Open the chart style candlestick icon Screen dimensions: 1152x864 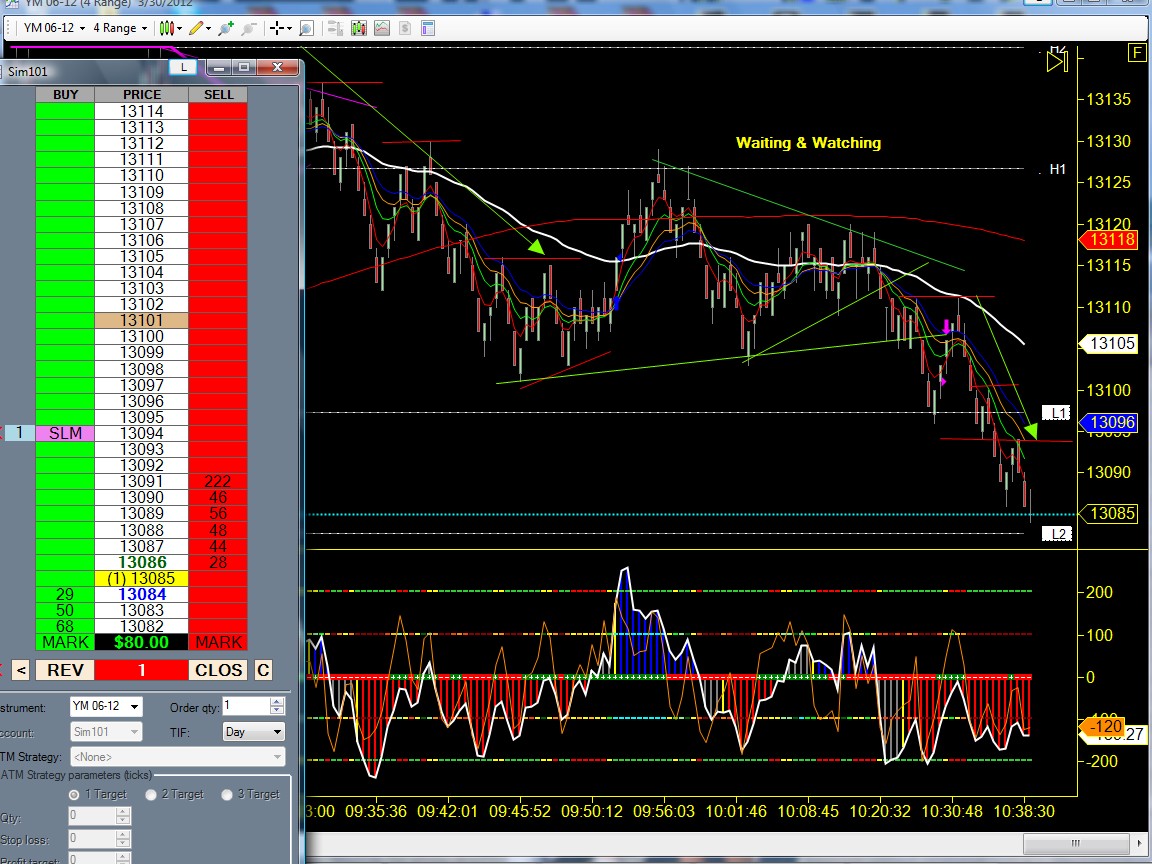[x=167, y=28]
